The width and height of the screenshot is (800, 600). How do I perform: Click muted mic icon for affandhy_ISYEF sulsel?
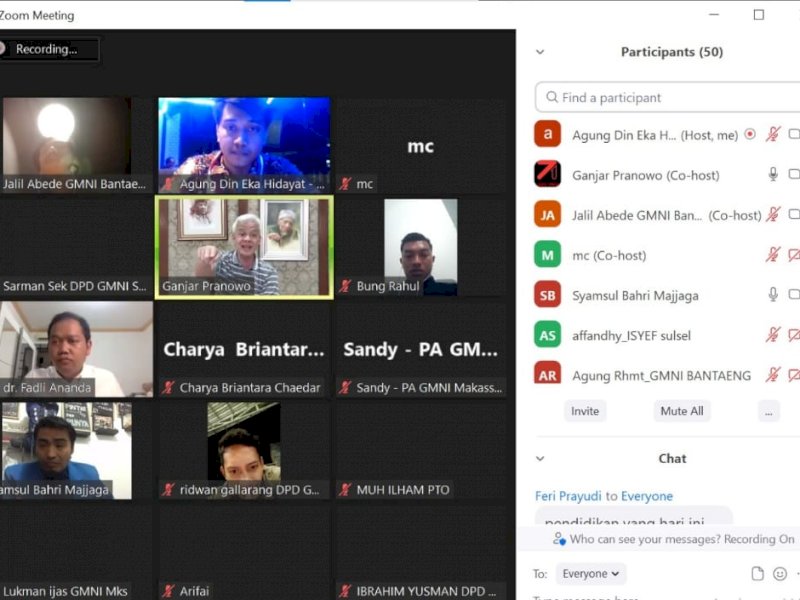pos(772,335)
